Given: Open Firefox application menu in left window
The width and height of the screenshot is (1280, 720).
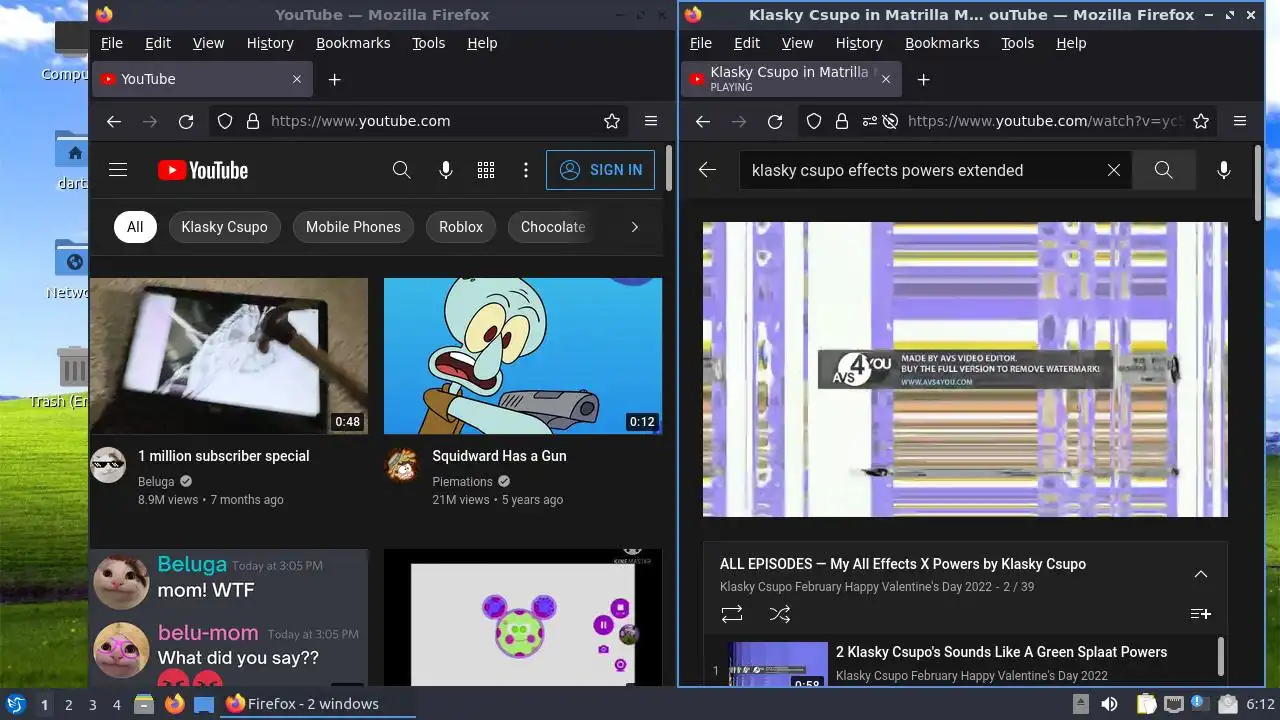Looking at the screenshot, I should click(x=651, y=121).
